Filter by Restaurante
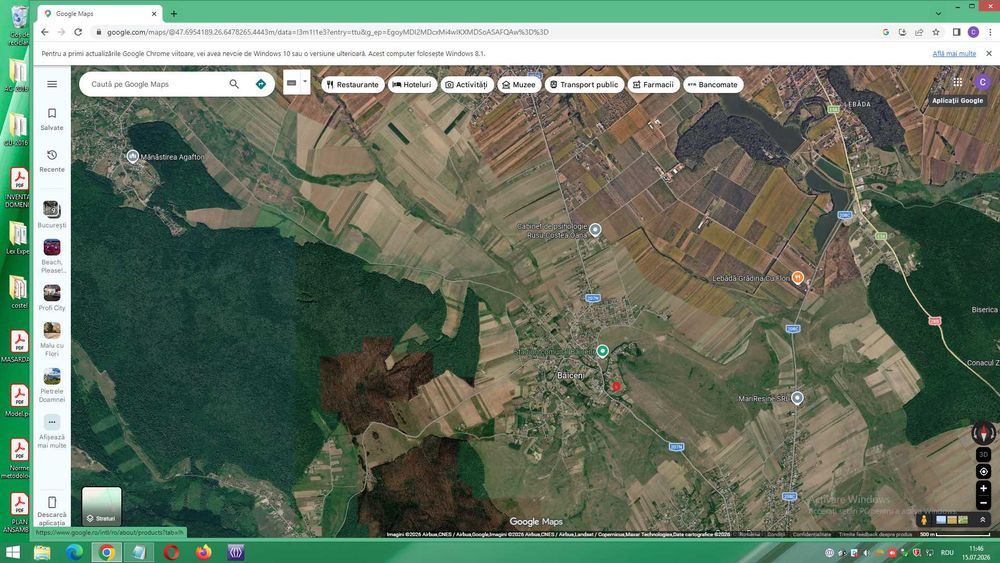The image size is (1000, 563). [353, 84]
